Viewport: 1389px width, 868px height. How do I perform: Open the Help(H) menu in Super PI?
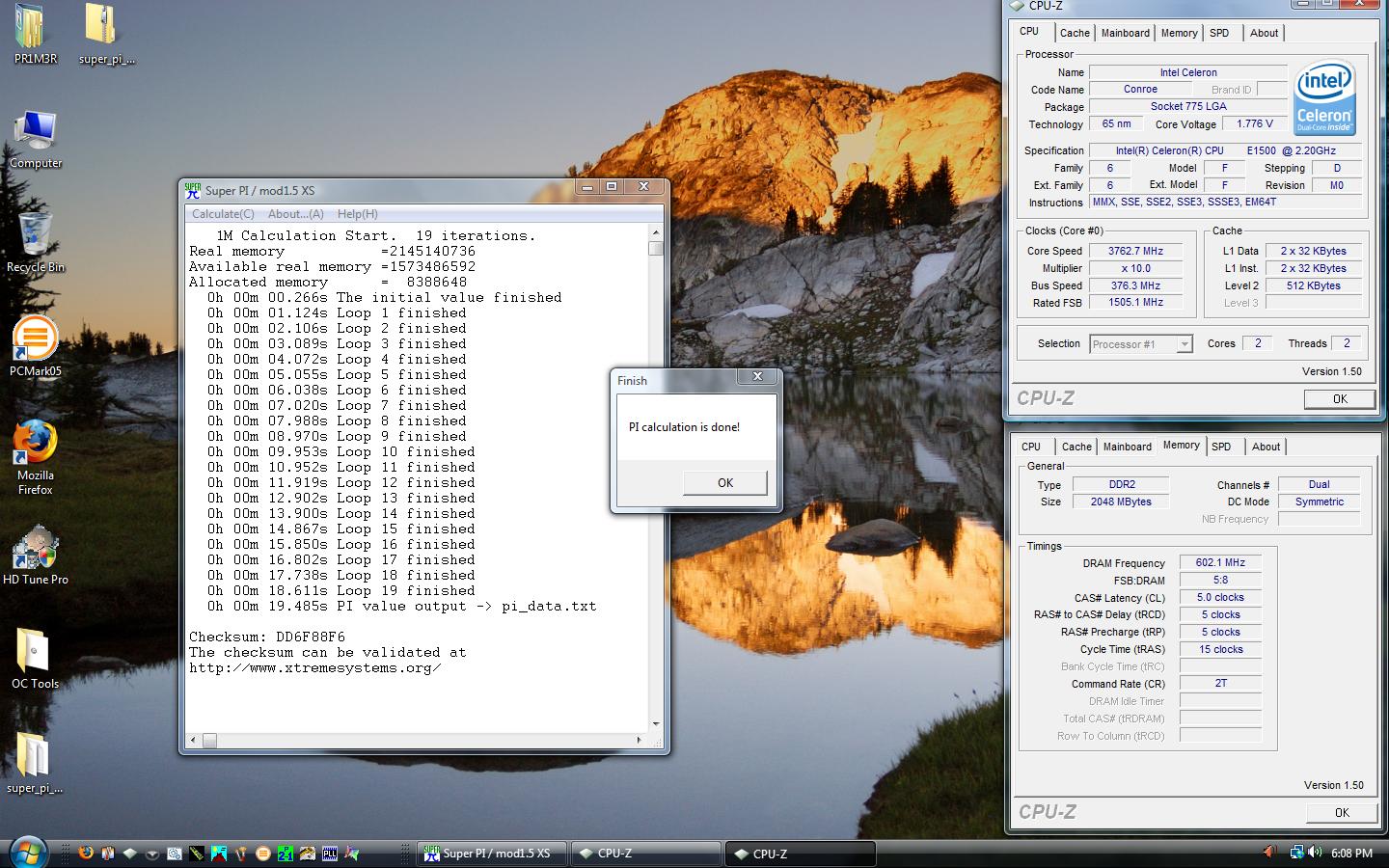click(x=357, y=214)
